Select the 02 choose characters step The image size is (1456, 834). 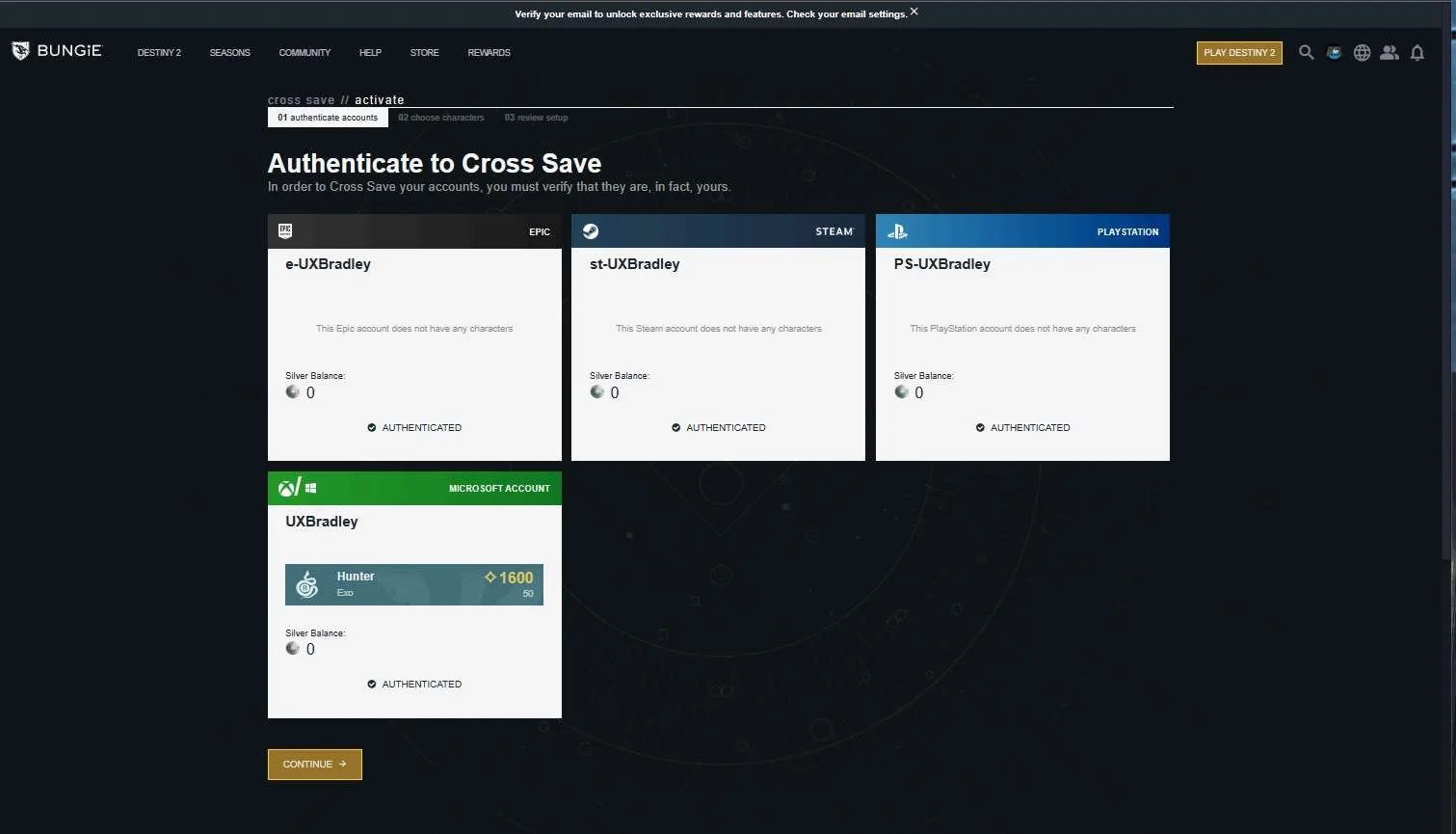click(441, 118)
